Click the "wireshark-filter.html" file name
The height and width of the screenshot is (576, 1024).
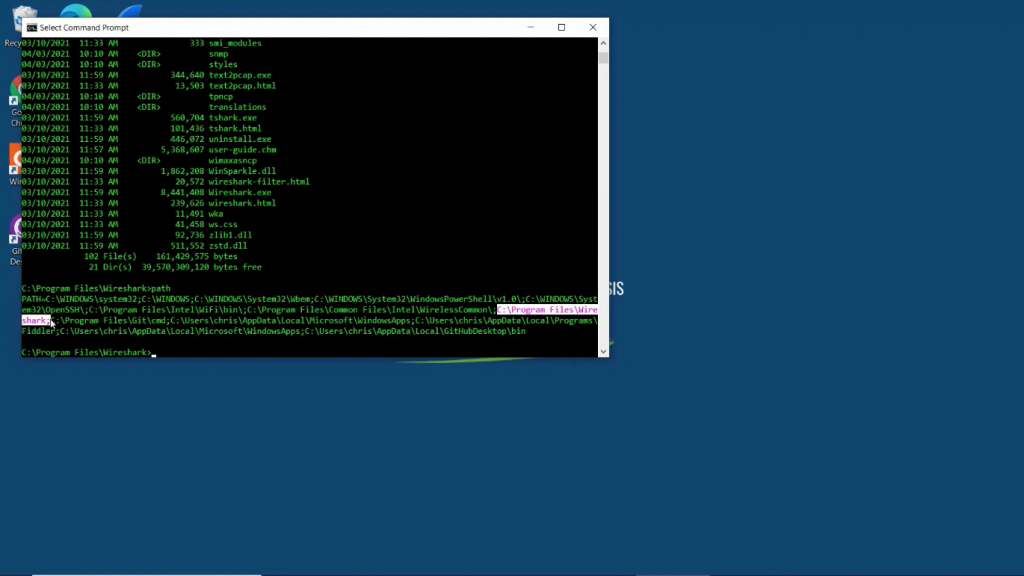[259, 182]
